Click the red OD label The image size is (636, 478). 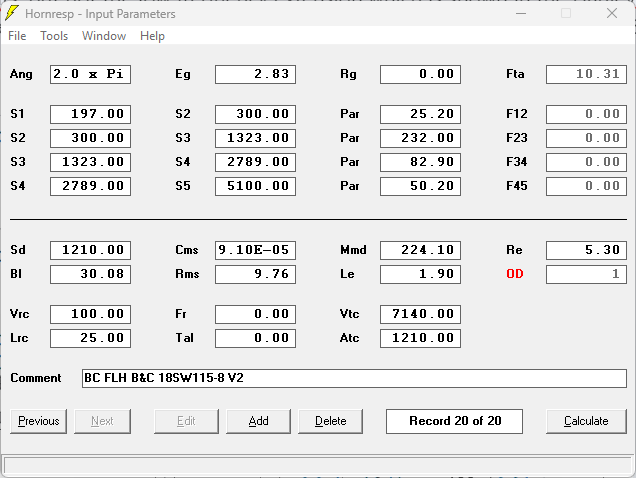515,274
